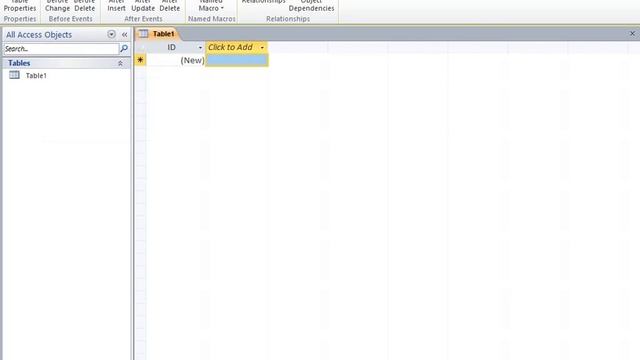
Task: Select Table1 in the navigation pane
Action: pos(36,76)
